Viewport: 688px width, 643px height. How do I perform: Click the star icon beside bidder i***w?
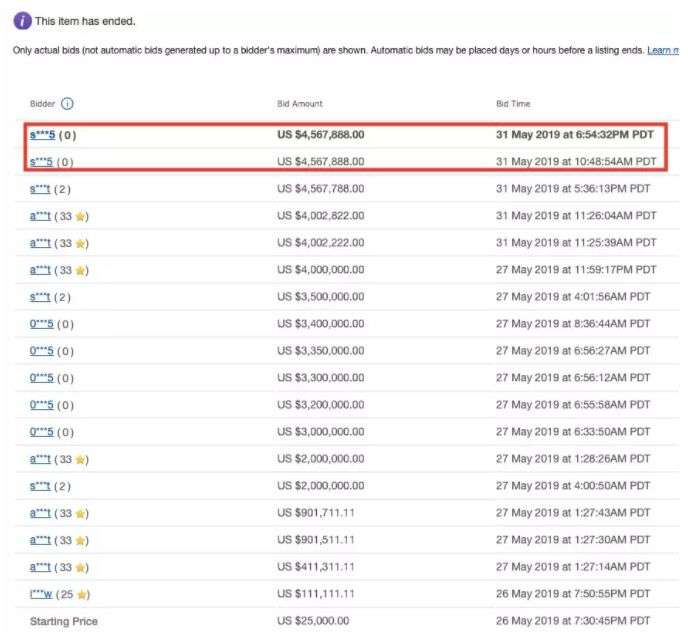pyautogui.click(x=82, y=595)
